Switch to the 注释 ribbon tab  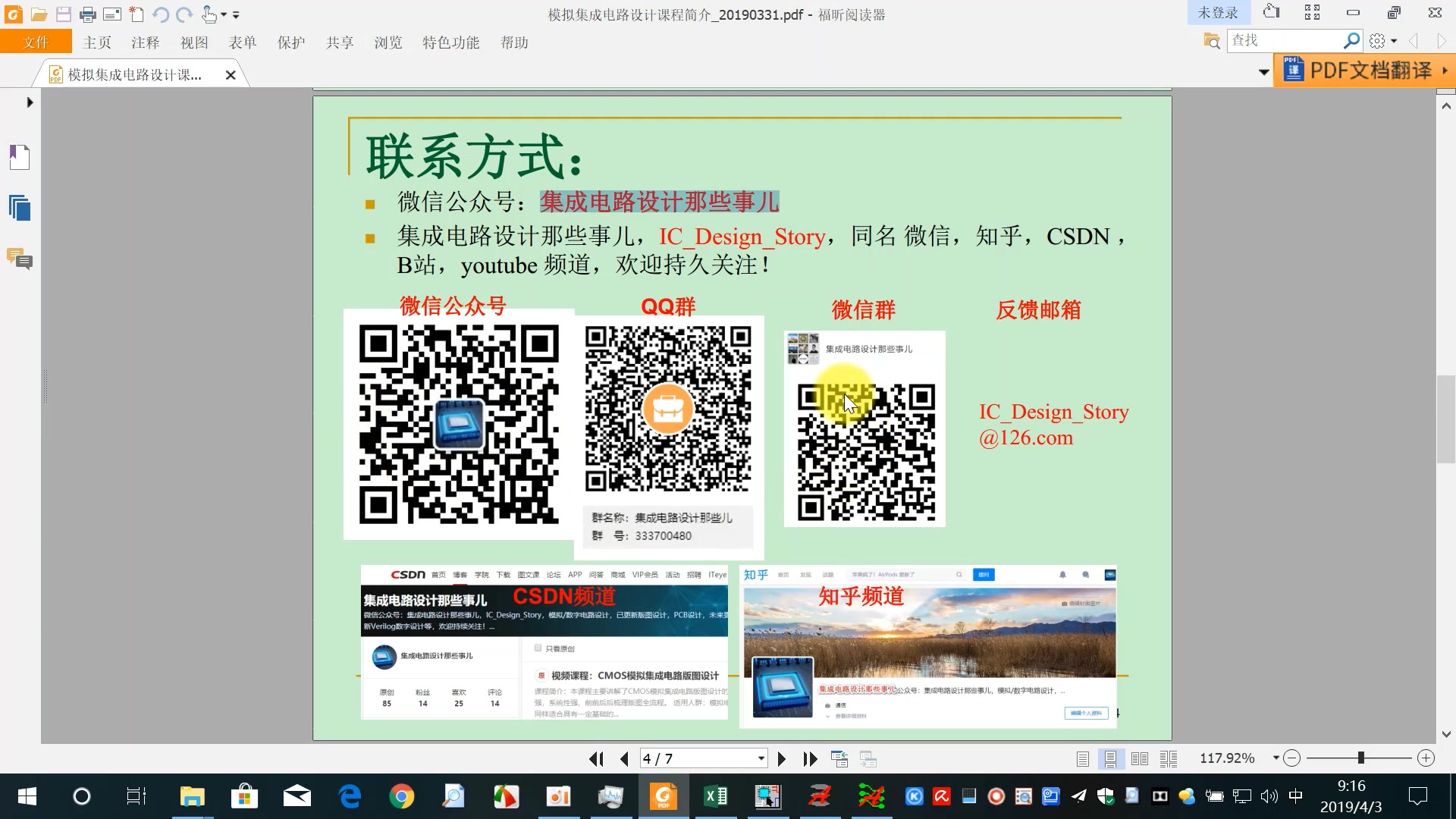coord(146,42)
